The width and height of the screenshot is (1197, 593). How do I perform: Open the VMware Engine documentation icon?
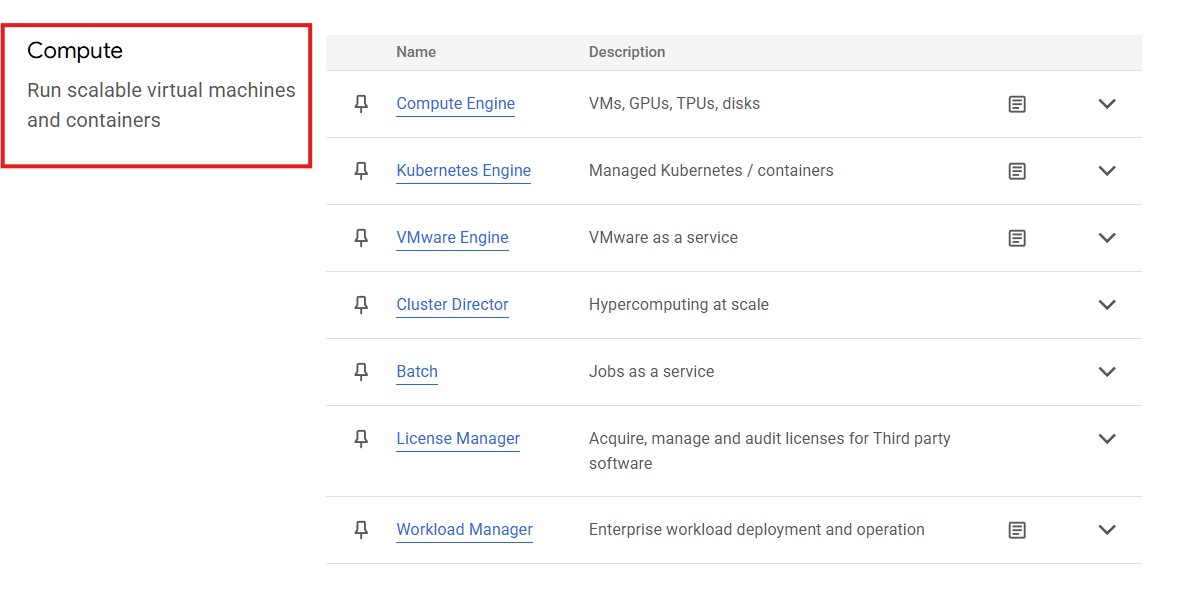[x=1017, y=238]
